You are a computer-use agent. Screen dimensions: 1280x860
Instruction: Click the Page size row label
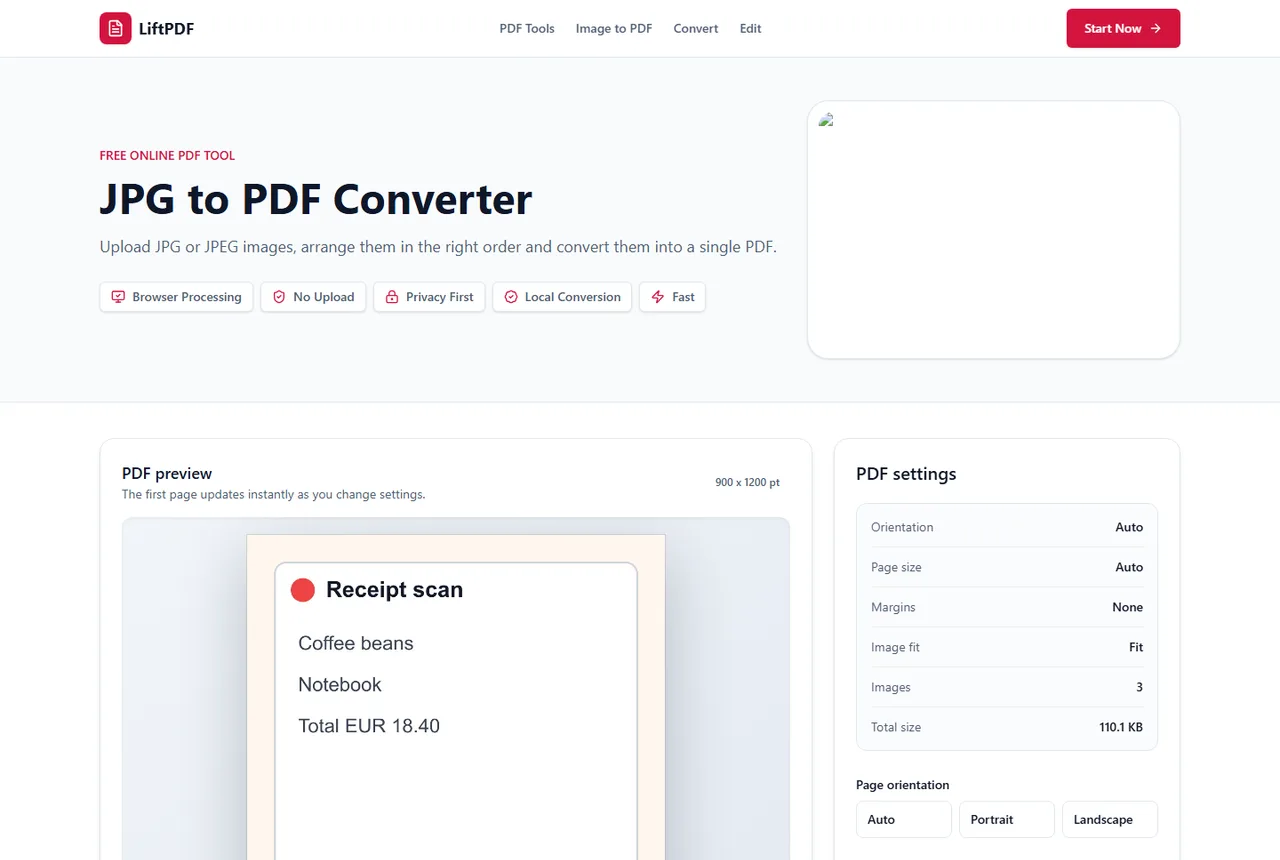click(896, 567)
